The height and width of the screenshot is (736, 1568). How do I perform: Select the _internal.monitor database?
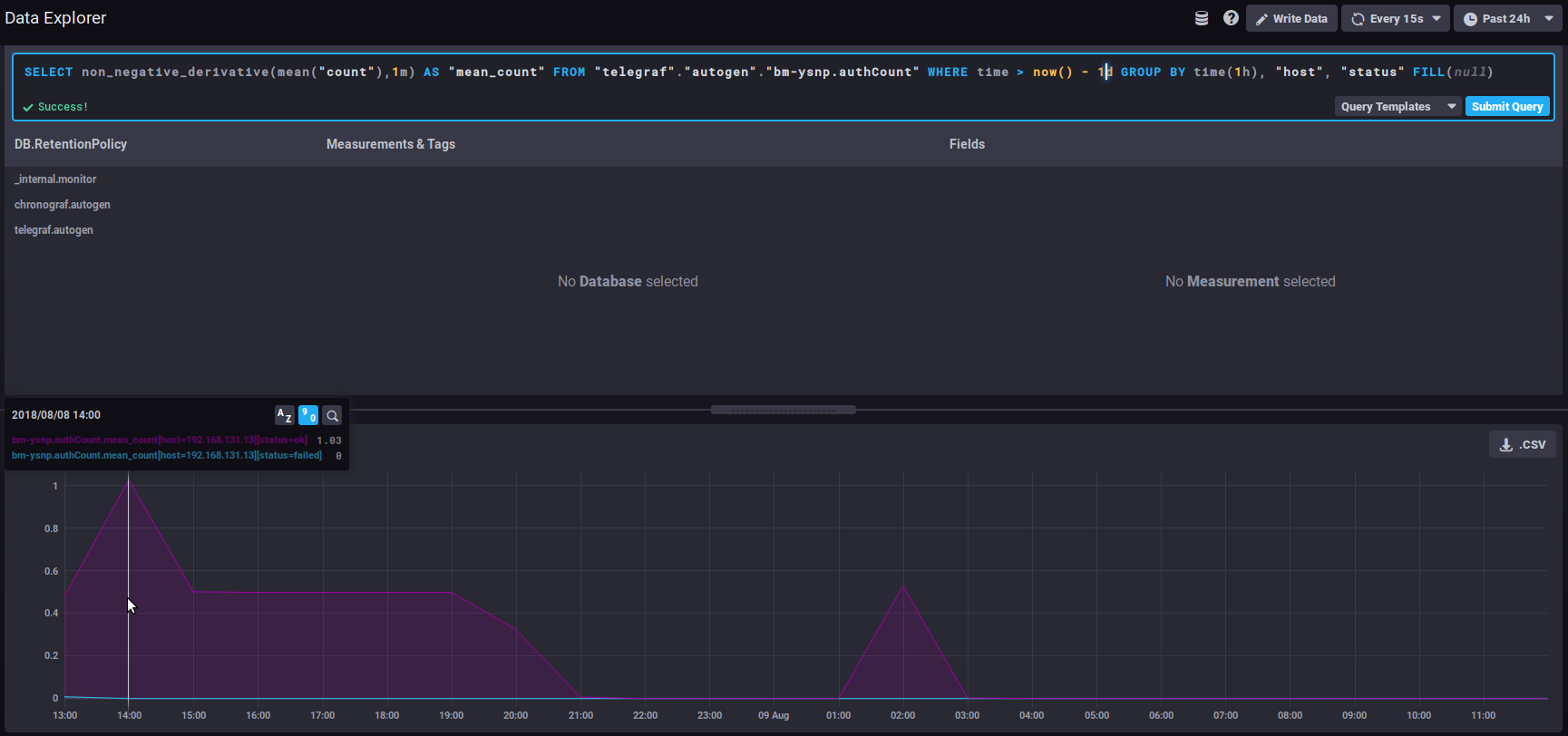point(55,179)
